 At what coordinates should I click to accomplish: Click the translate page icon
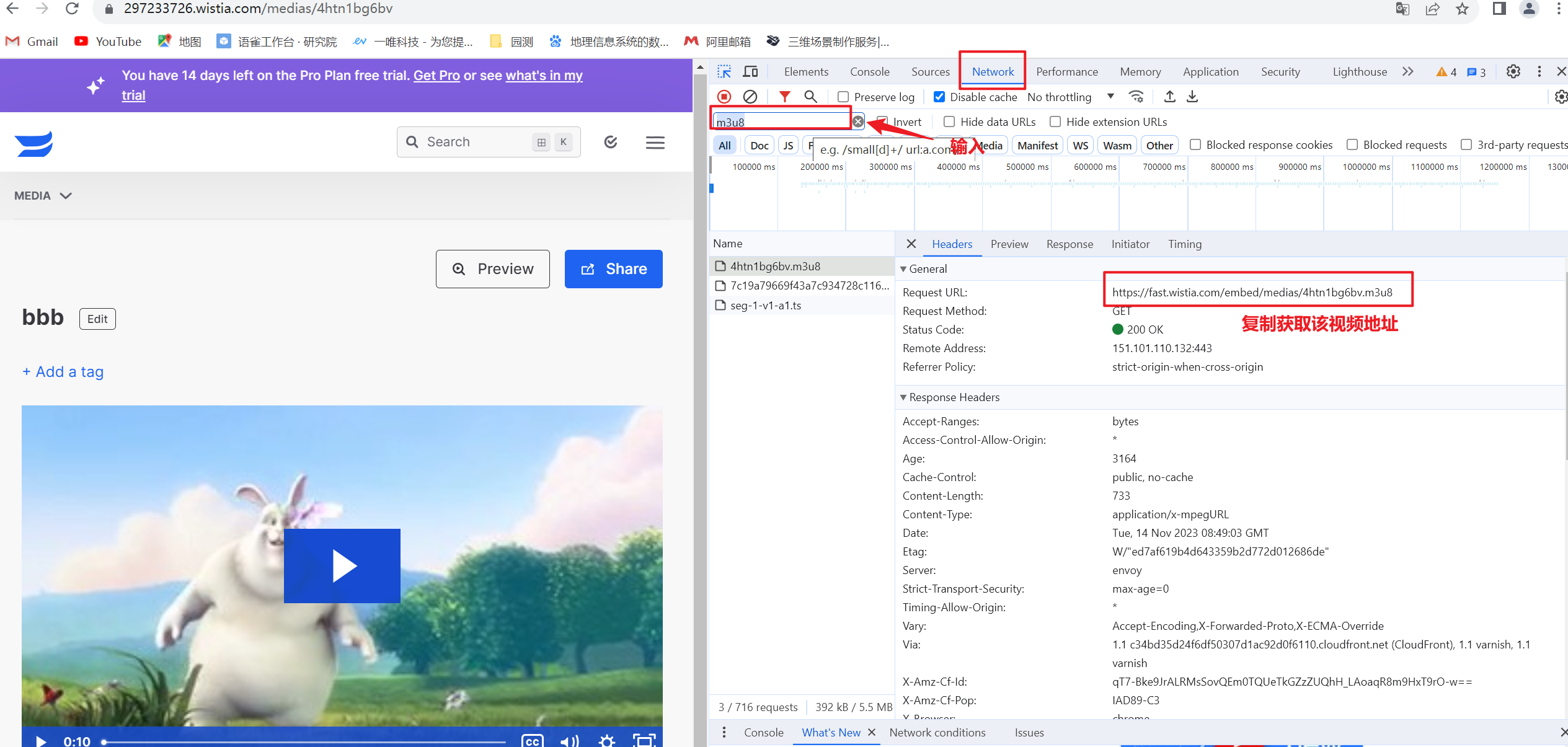click(1402, 9)
